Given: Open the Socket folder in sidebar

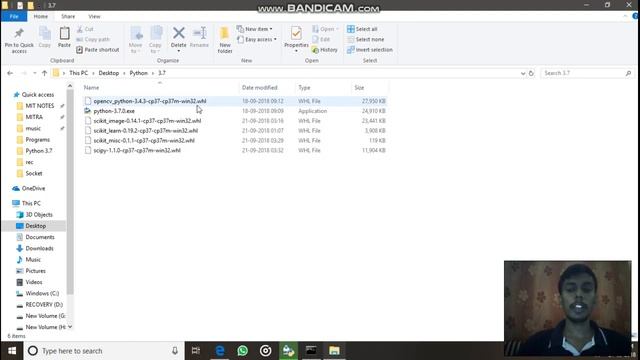Looking at the screenshot, I should point(33,173).
